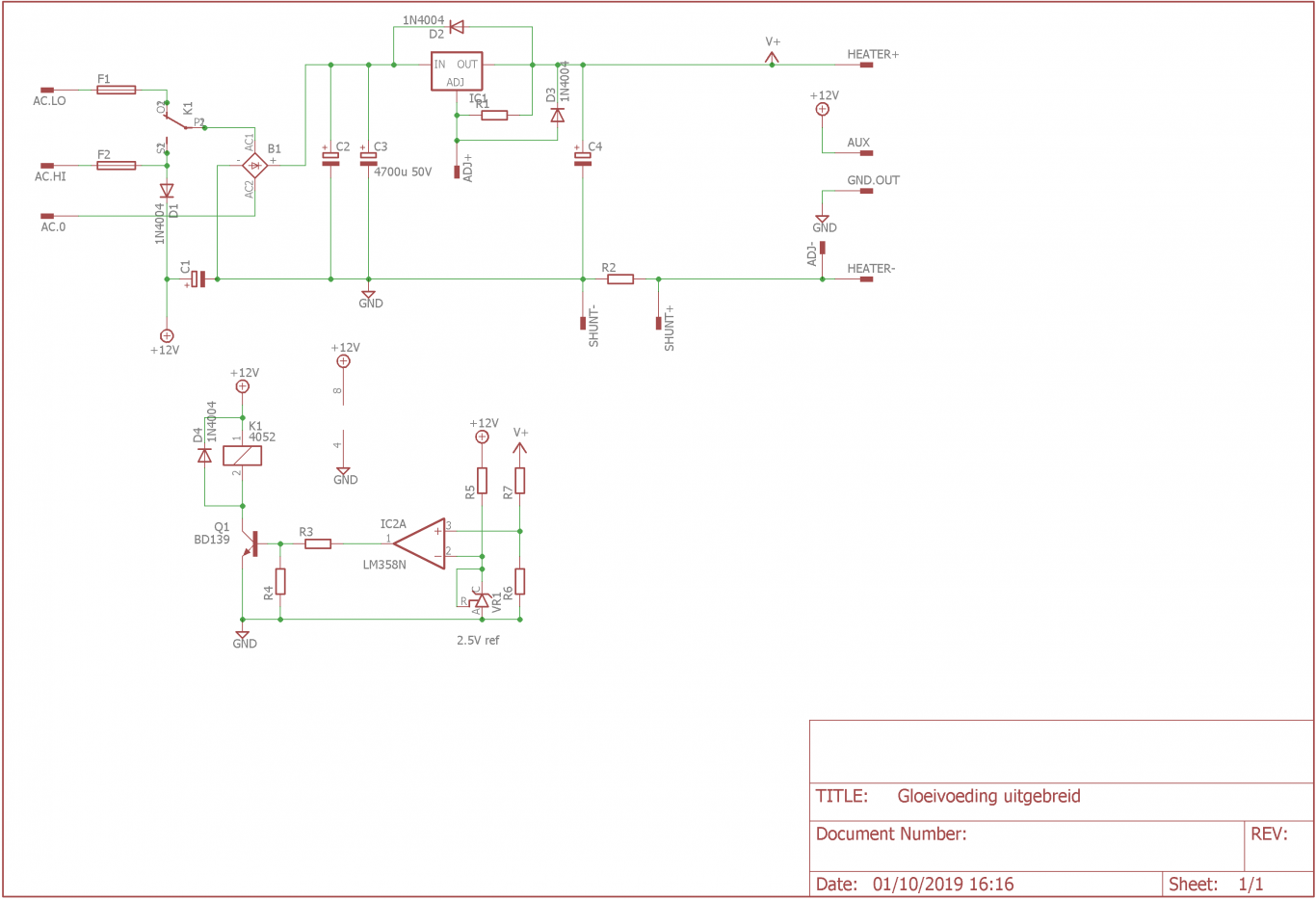Click the HEATER+ output terminal
1316x900 pixels.
(x=866, y=66)
